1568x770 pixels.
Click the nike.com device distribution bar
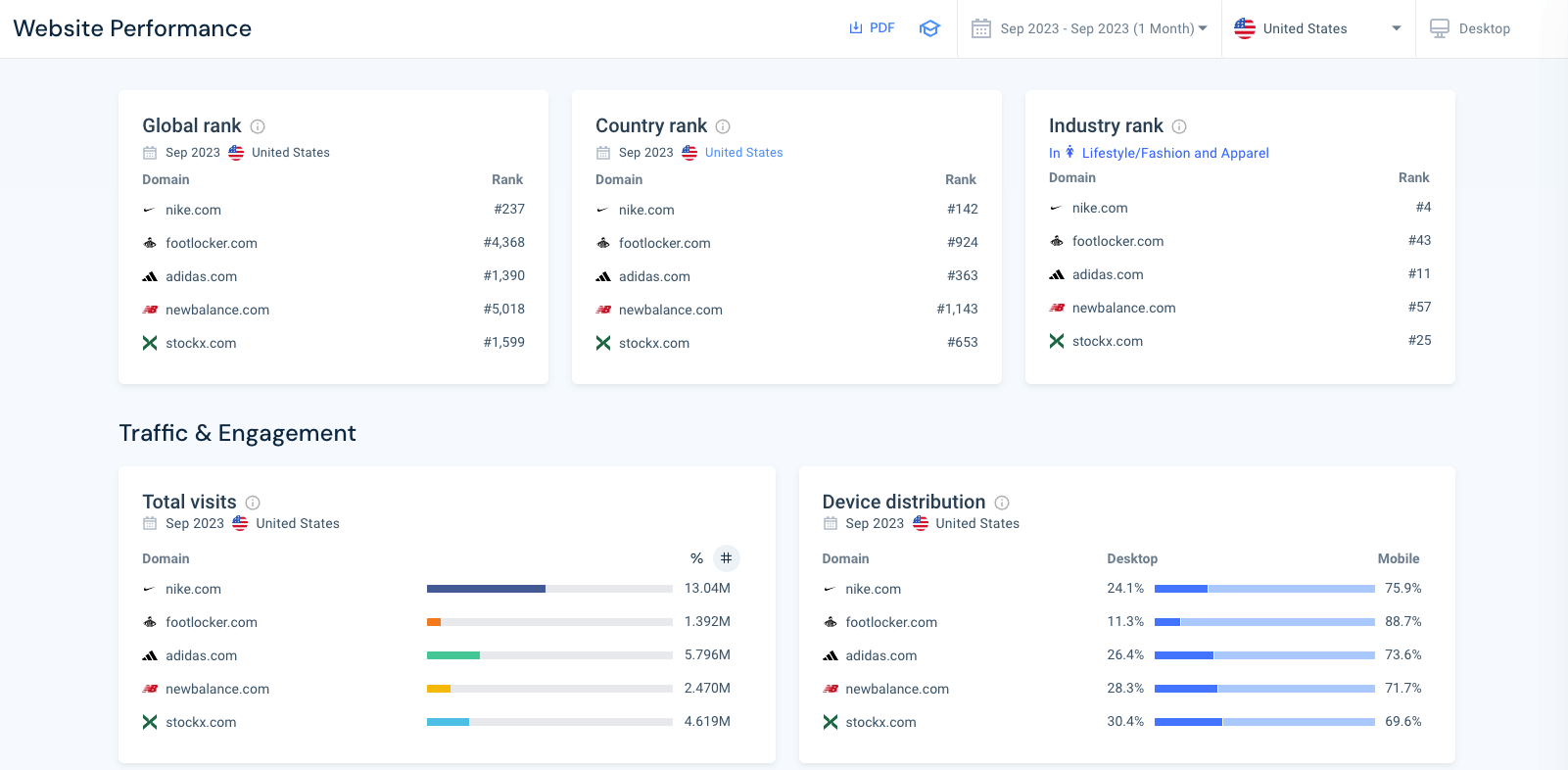(x=1264, y=589)
